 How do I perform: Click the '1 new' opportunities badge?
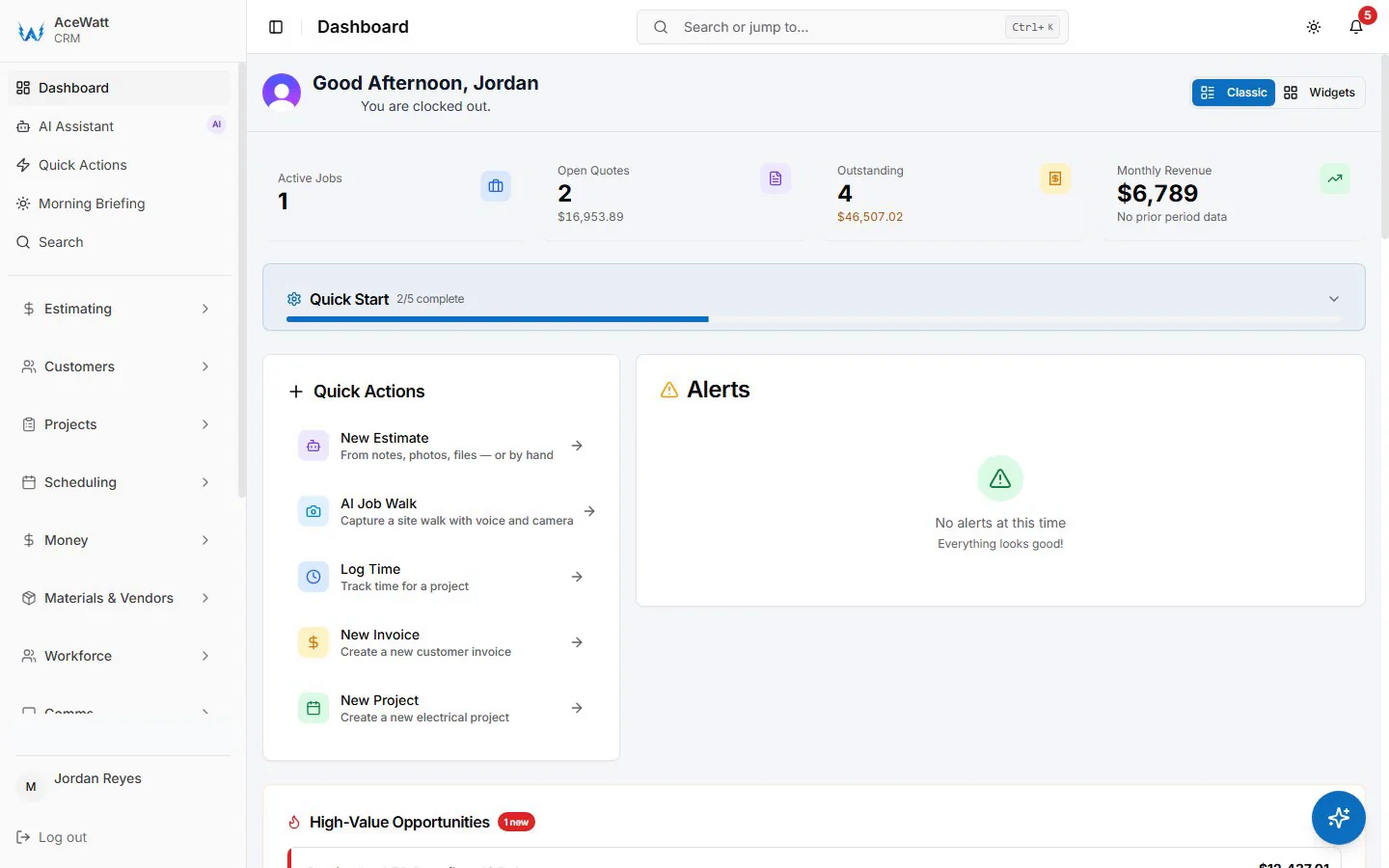516,822
